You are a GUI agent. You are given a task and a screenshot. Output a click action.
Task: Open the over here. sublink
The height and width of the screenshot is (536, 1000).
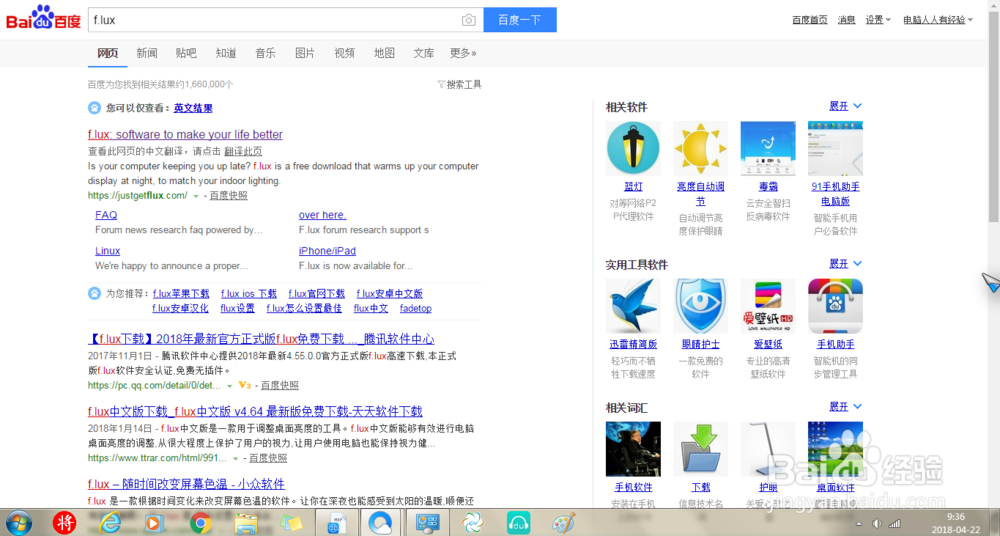323,215
